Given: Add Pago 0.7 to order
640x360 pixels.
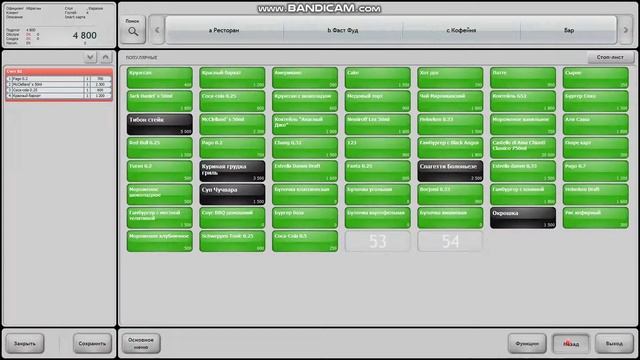Looking at the screenshot, I should tap(596, 171).
